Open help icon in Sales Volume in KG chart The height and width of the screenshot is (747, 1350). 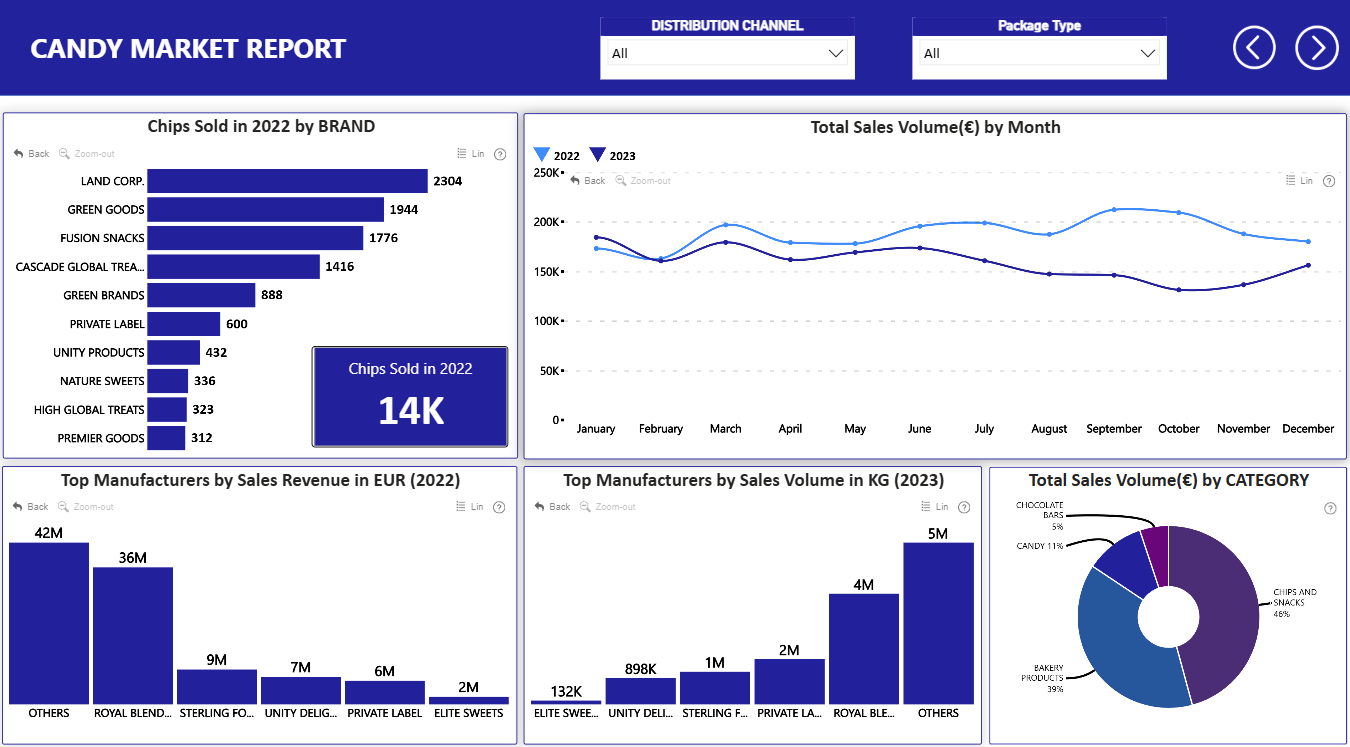point(964,507)
